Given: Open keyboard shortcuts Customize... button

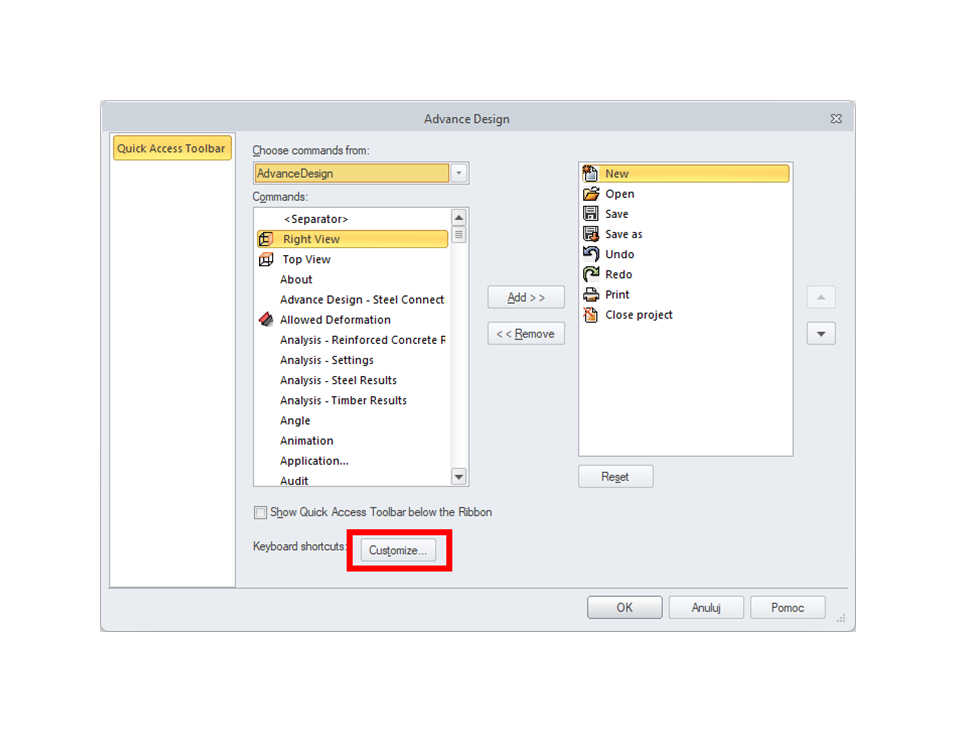Looking at the screenshot, I should pyautogui.click(x=398, y=550).
